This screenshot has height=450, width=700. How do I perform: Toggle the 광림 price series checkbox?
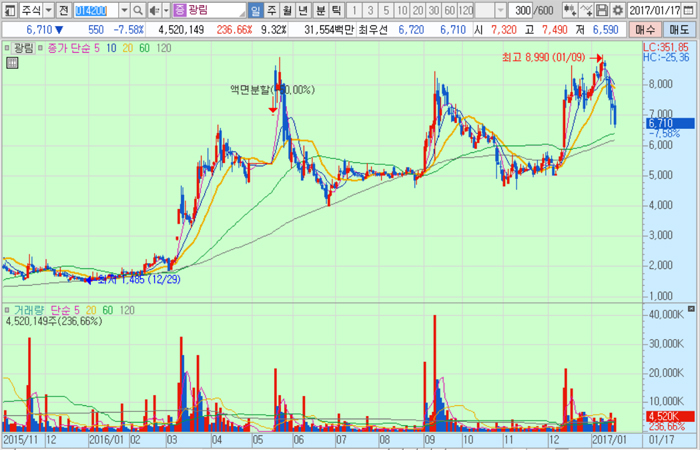pos(9,48)
